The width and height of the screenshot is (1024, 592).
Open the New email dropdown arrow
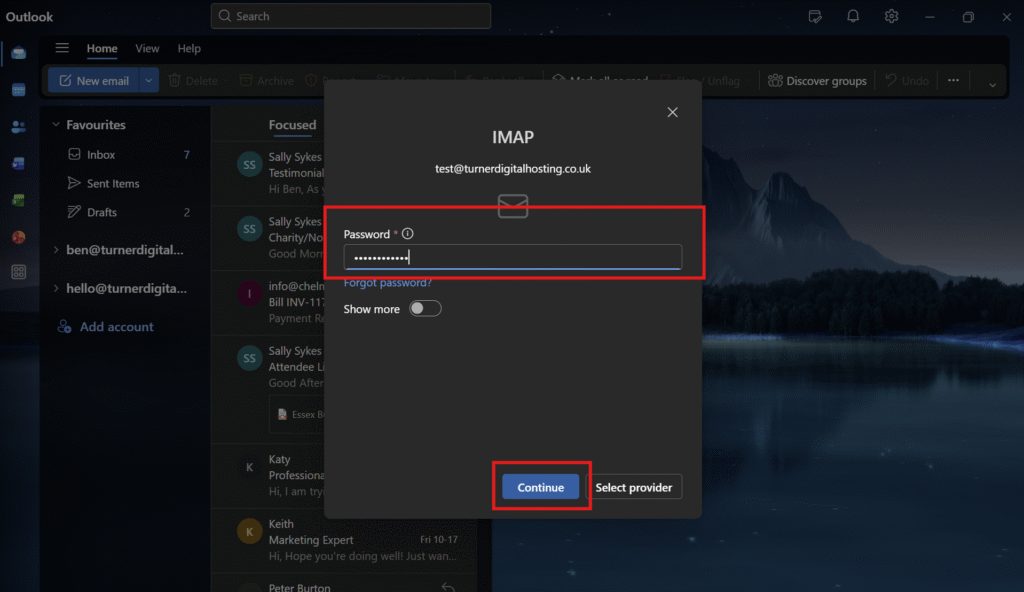click(149, 80)
